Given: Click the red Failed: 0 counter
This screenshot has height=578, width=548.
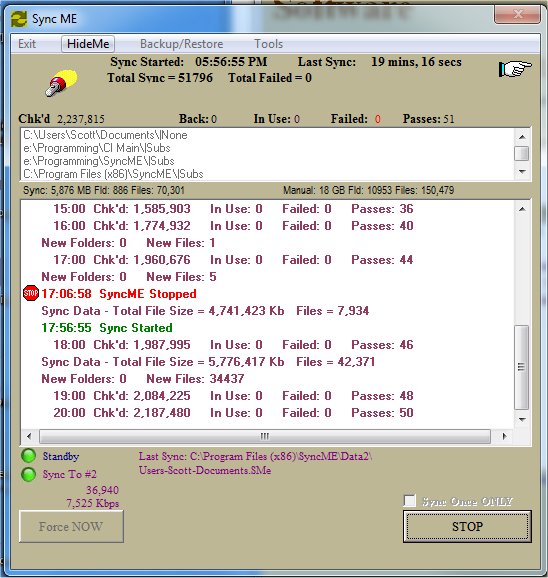Looking at the screenshot, I should click(356, 119).
